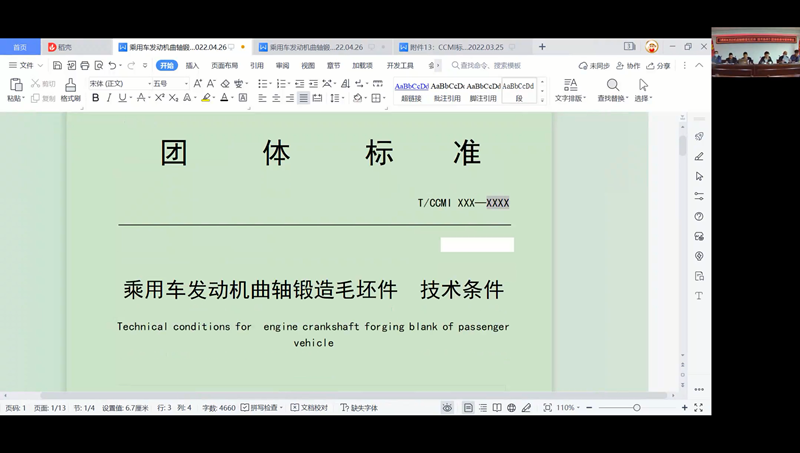Open the 页面布局 ribbon tab
Screen dimensions: 800x453
point(224,65)
